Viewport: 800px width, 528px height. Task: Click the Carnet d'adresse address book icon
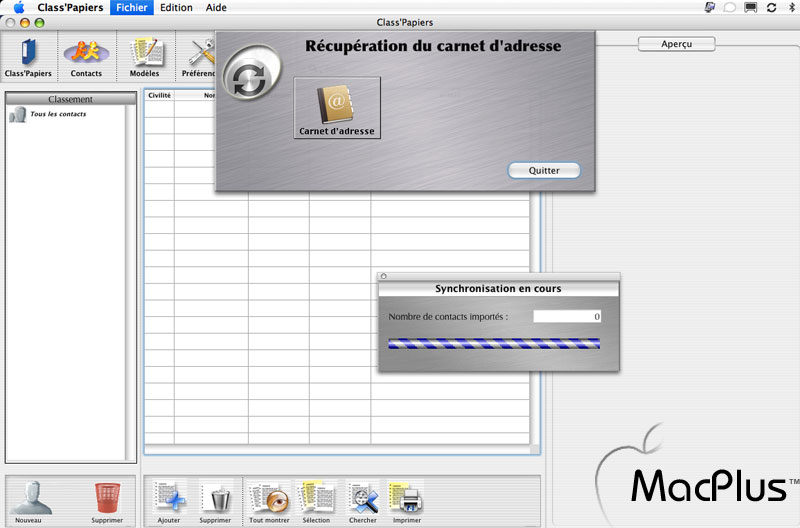click(337, 108)
